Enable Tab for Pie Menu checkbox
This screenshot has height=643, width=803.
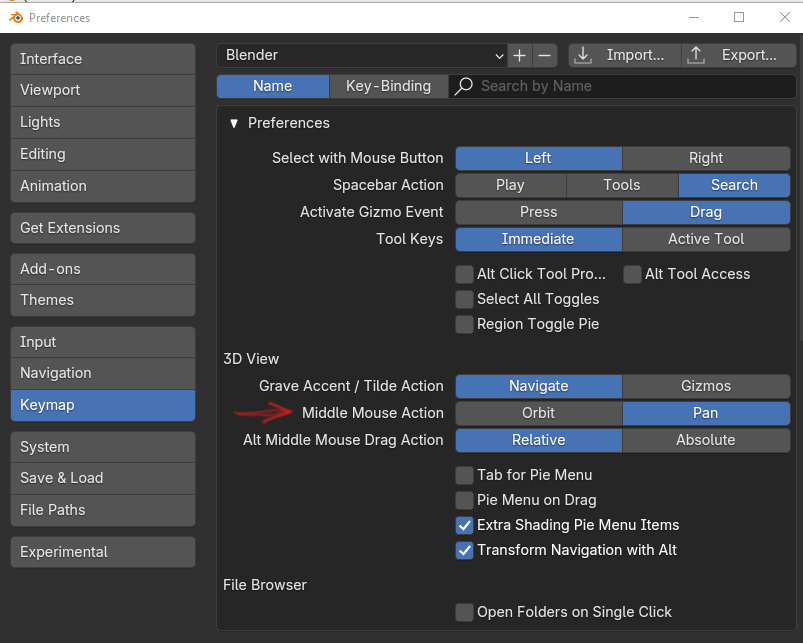(x=464, y=475)
